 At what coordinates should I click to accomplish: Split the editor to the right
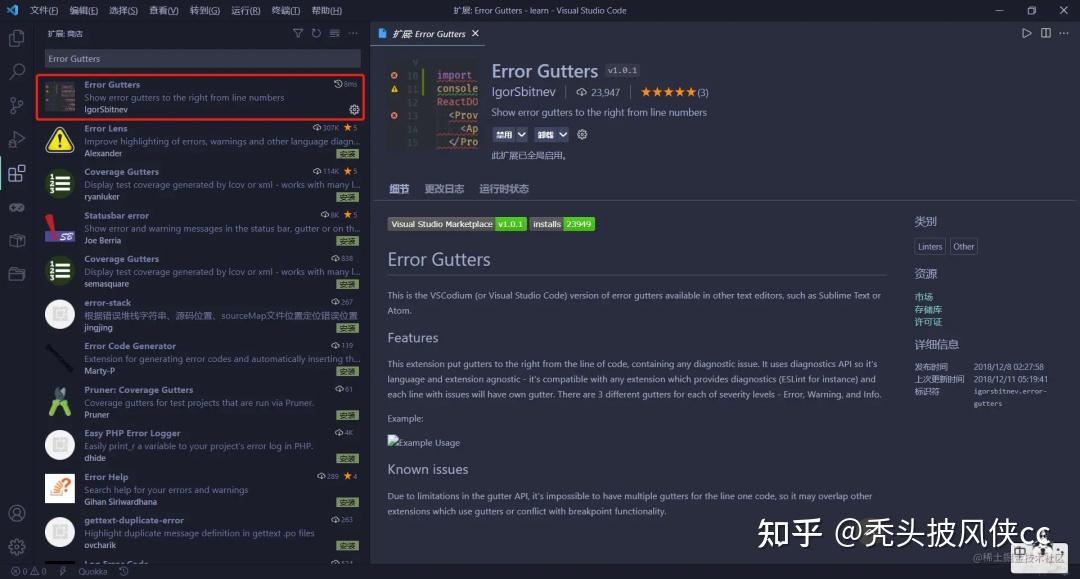(x=1046, y=33)
